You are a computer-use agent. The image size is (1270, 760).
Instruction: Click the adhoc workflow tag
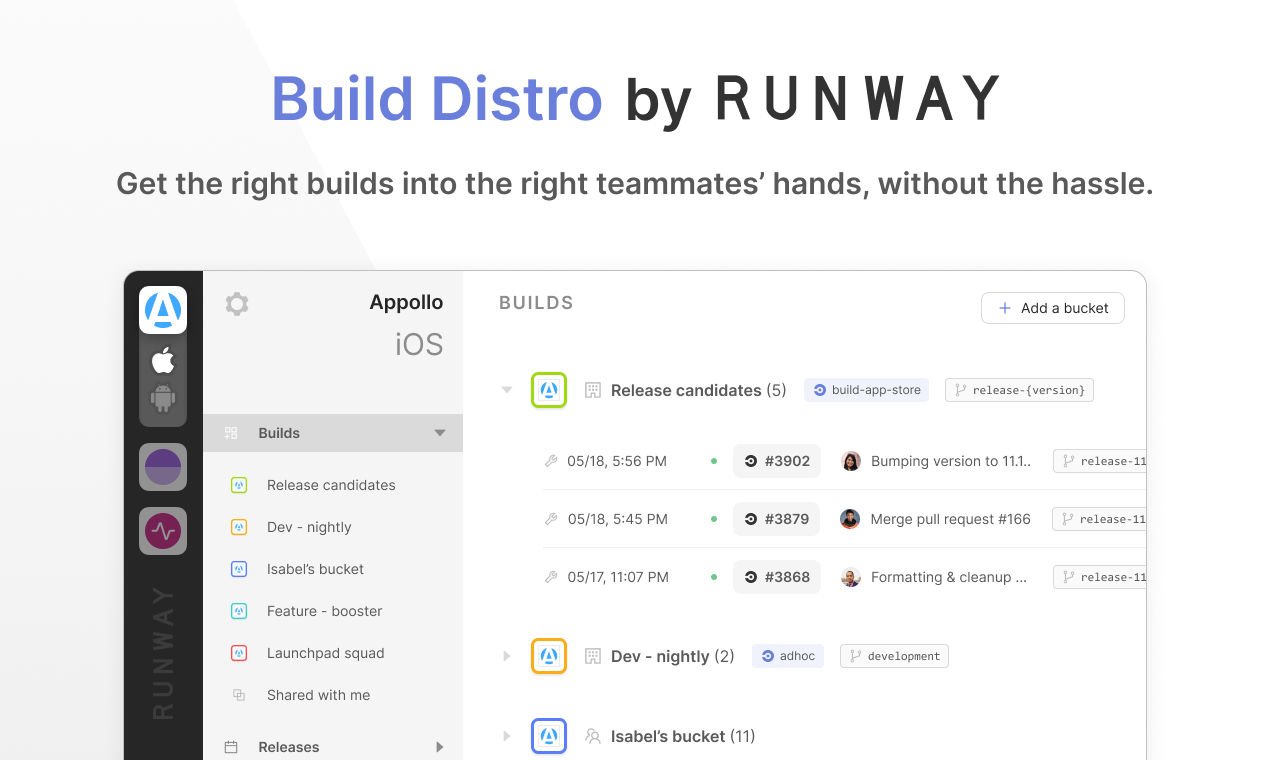788,656
